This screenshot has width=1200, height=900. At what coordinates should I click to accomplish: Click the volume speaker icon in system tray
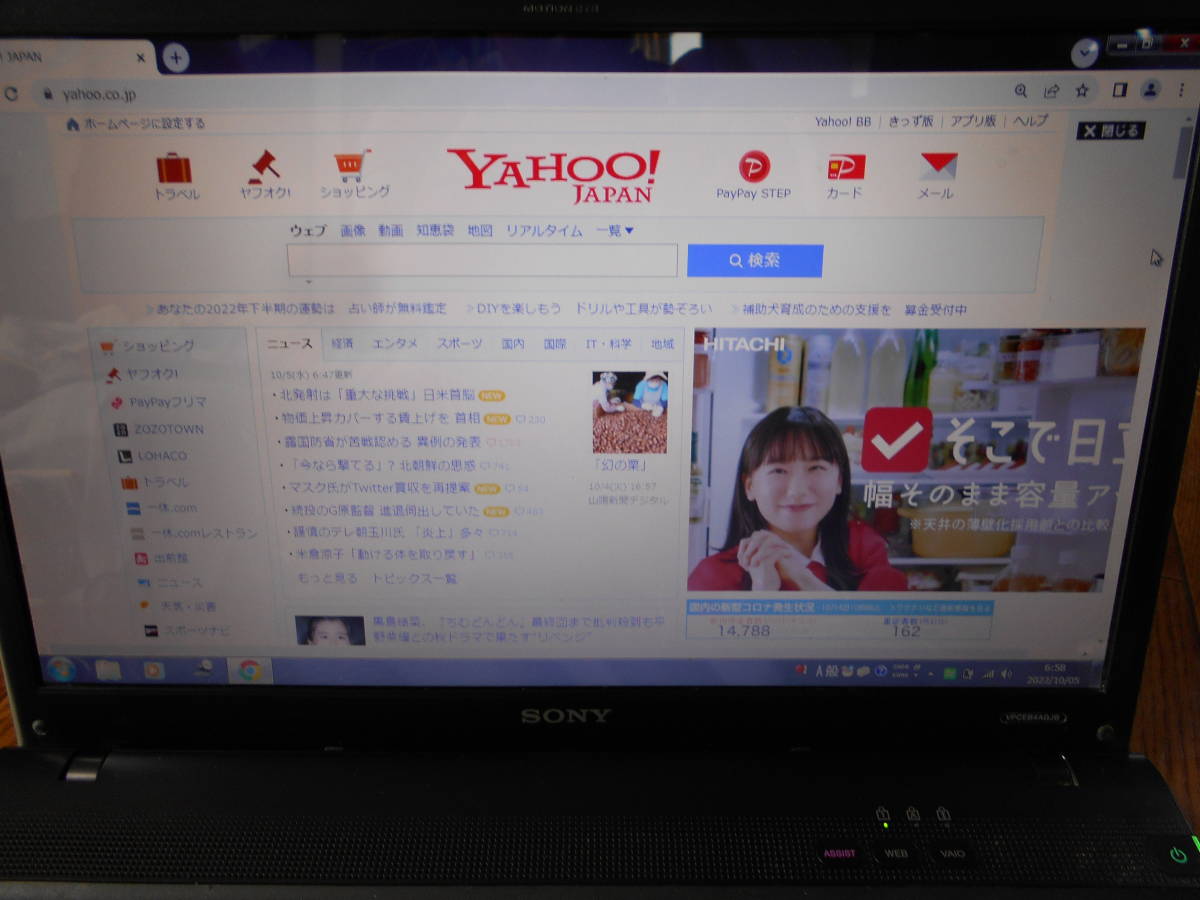pyautogui.click(x=1005, y=674)
